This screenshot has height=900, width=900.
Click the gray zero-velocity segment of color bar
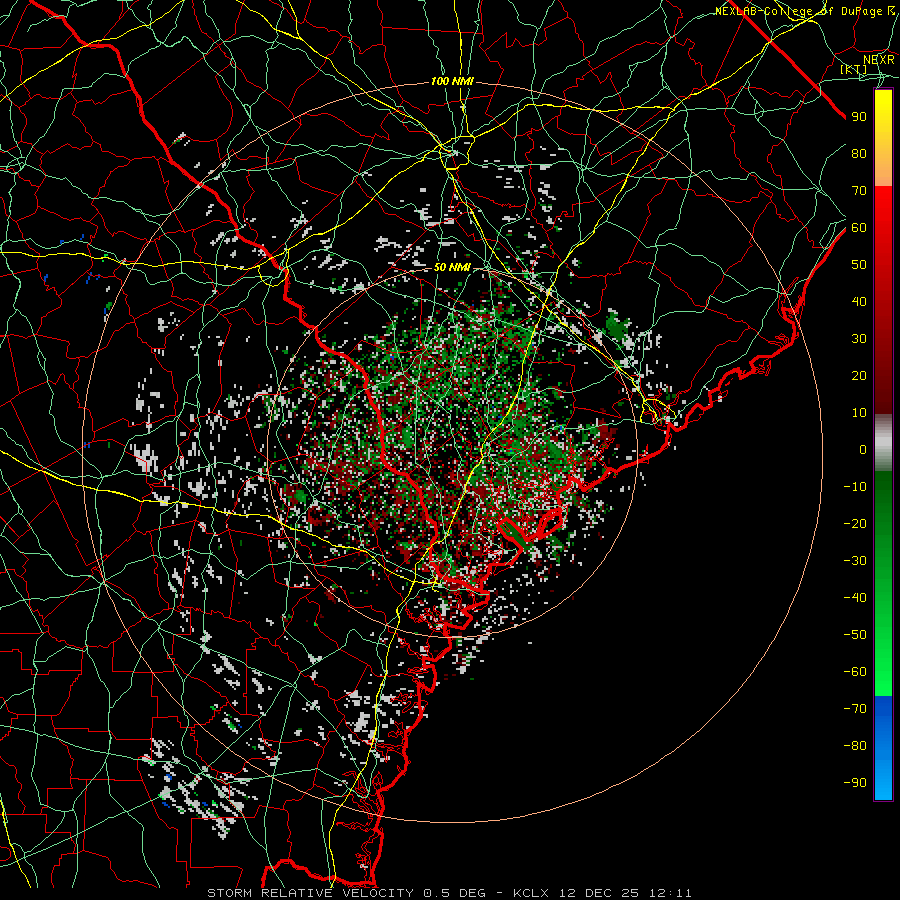[883, 443]
